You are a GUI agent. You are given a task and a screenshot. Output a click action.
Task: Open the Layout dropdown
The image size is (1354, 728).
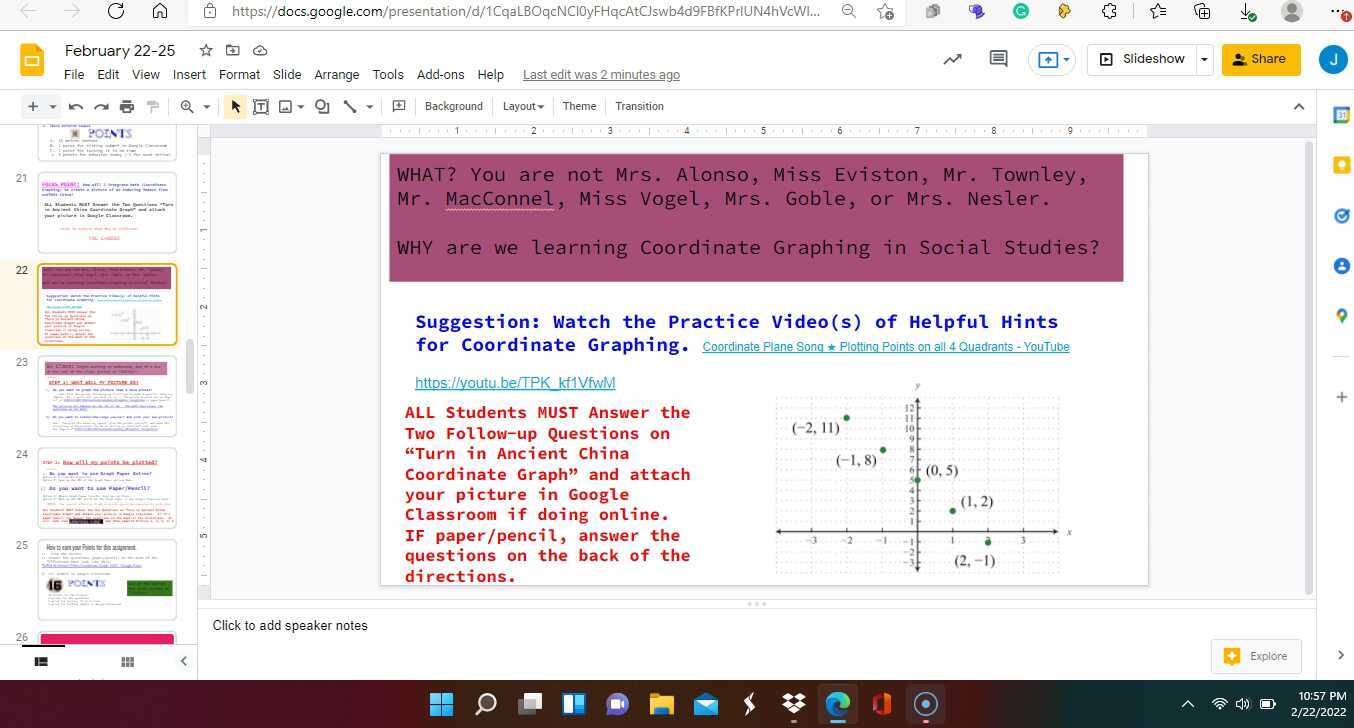(522, 106)
